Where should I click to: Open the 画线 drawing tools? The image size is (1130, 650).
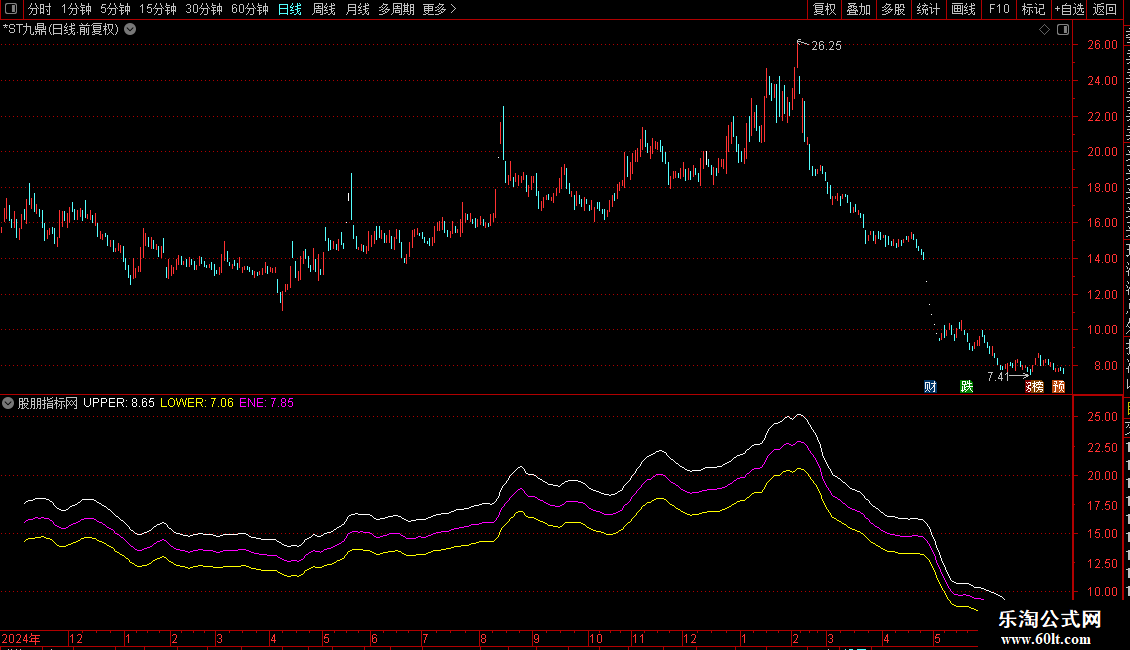964,9
